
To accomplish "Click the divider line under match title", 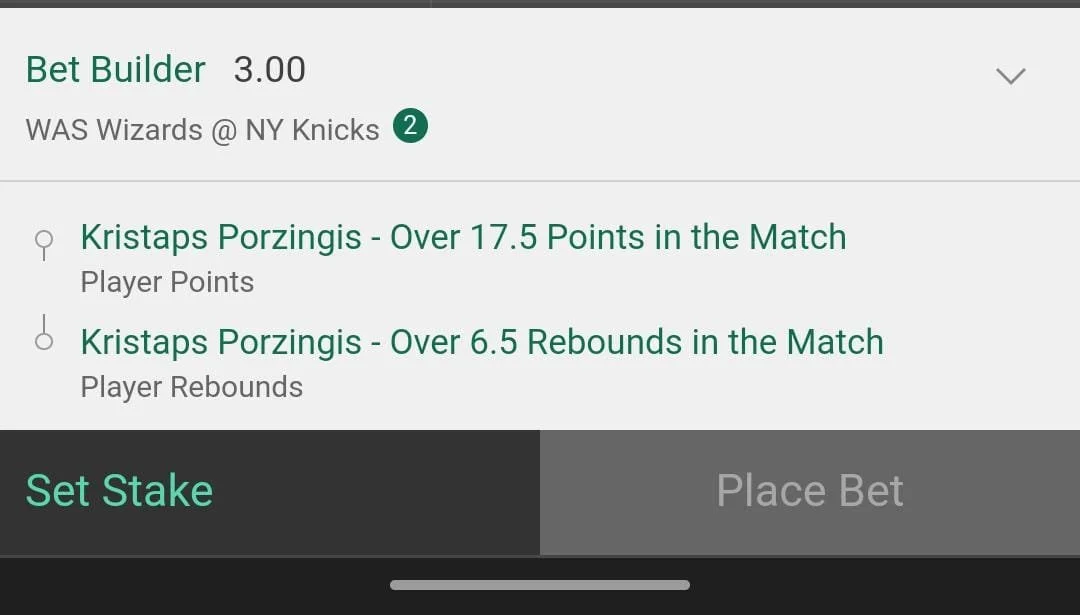I will pyautogui.click(x=540, y=181).
